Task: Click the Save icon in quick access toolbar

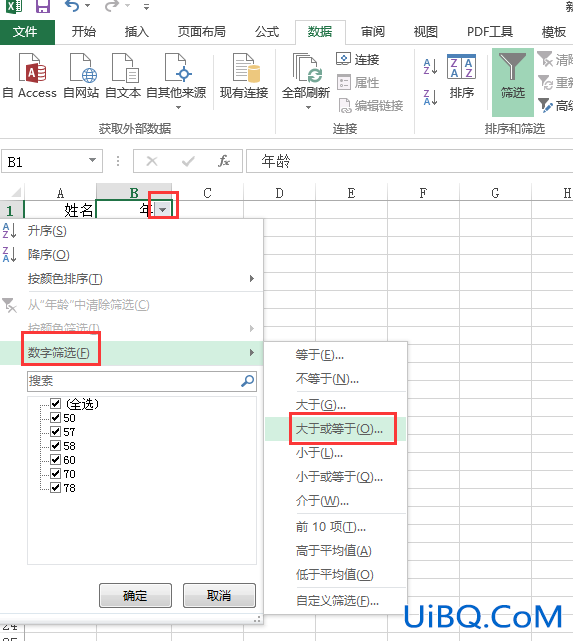Action: 43,6
